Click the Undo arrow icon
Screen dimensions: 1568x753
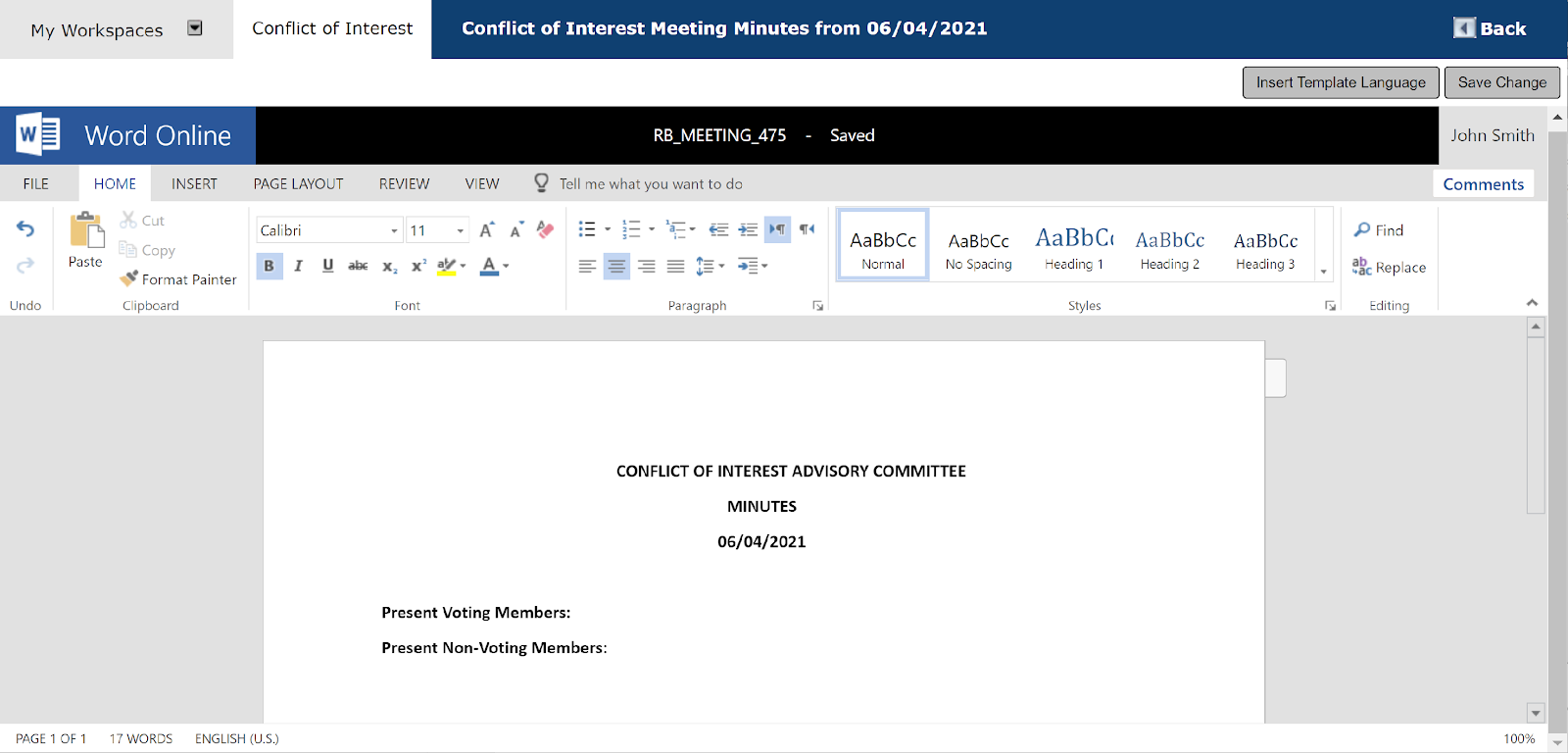(x=25, y=229)
